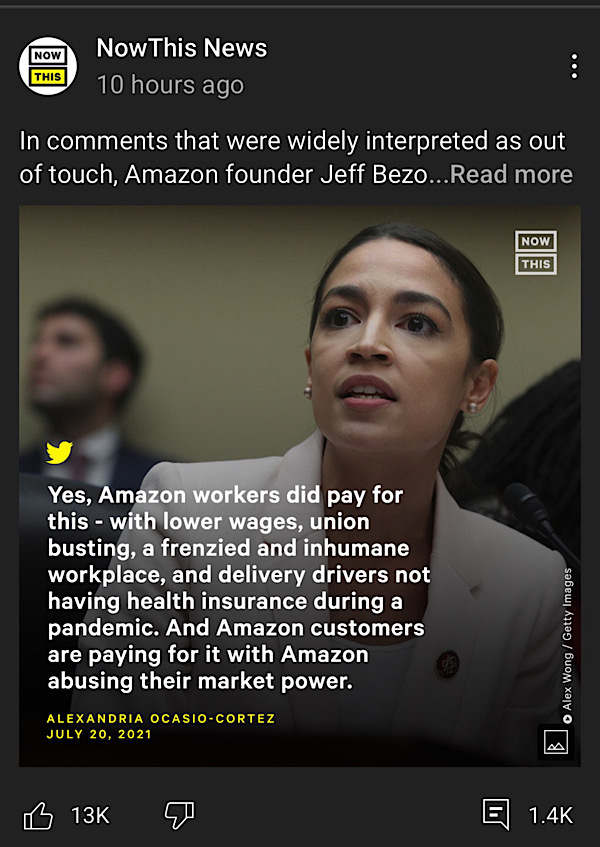Tap the Alexandria Ocasio-Cortez name label

point(161,718)
